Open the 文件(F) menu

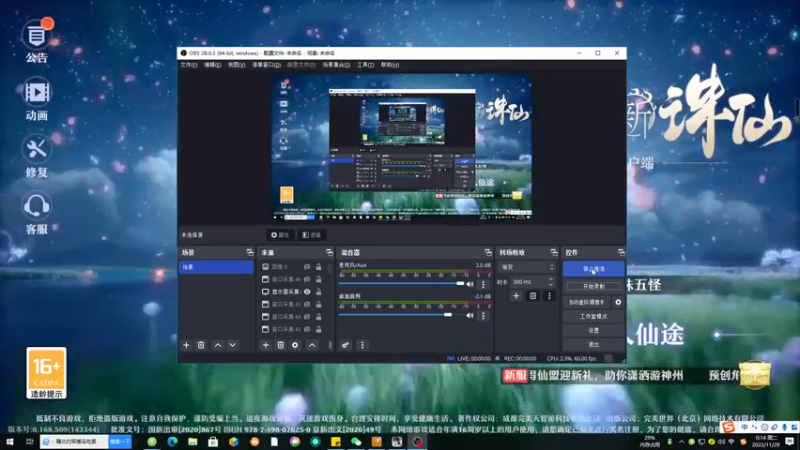(x=188, y=65)
